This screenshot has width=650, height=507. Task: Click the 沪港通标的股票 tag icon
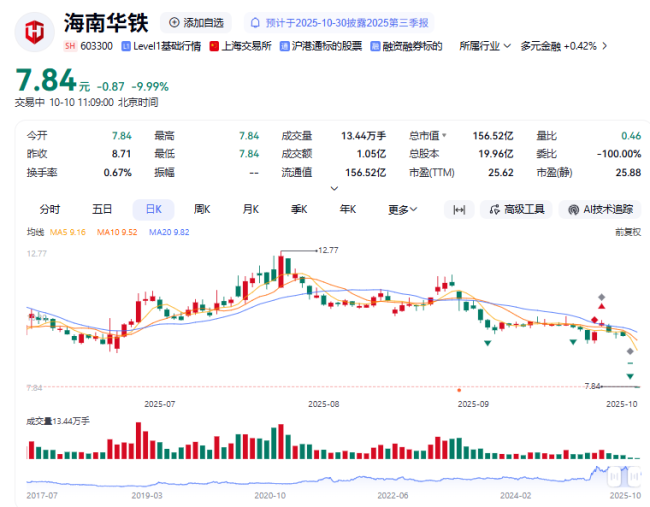(285, 46)
